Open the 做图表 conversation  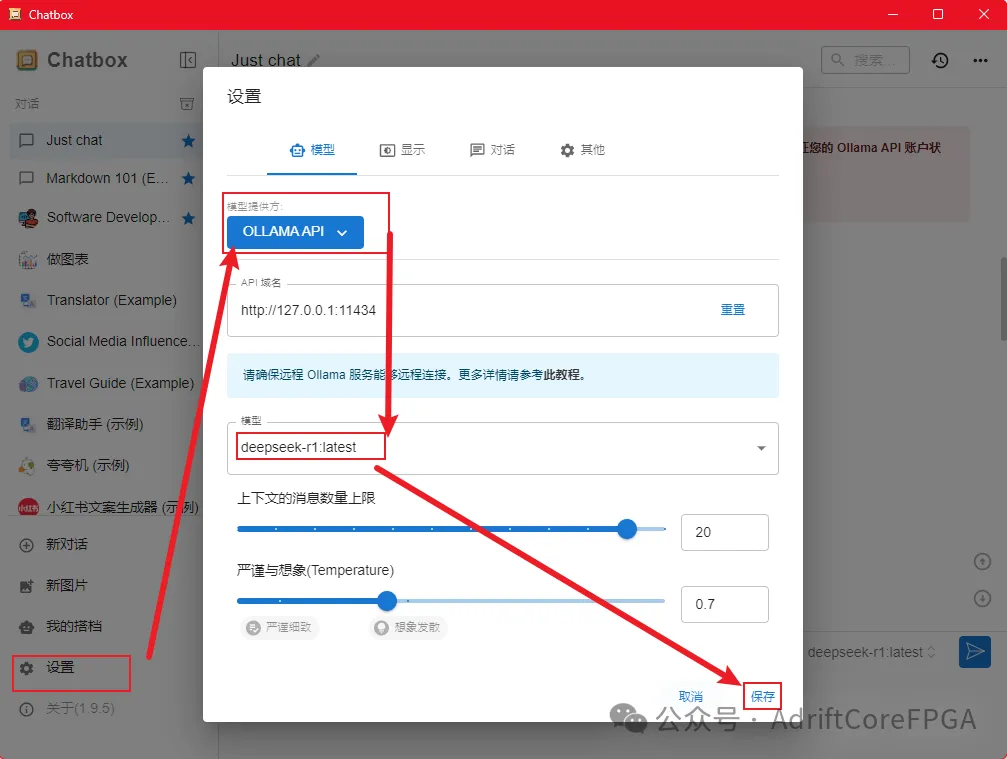click(106, 259)
